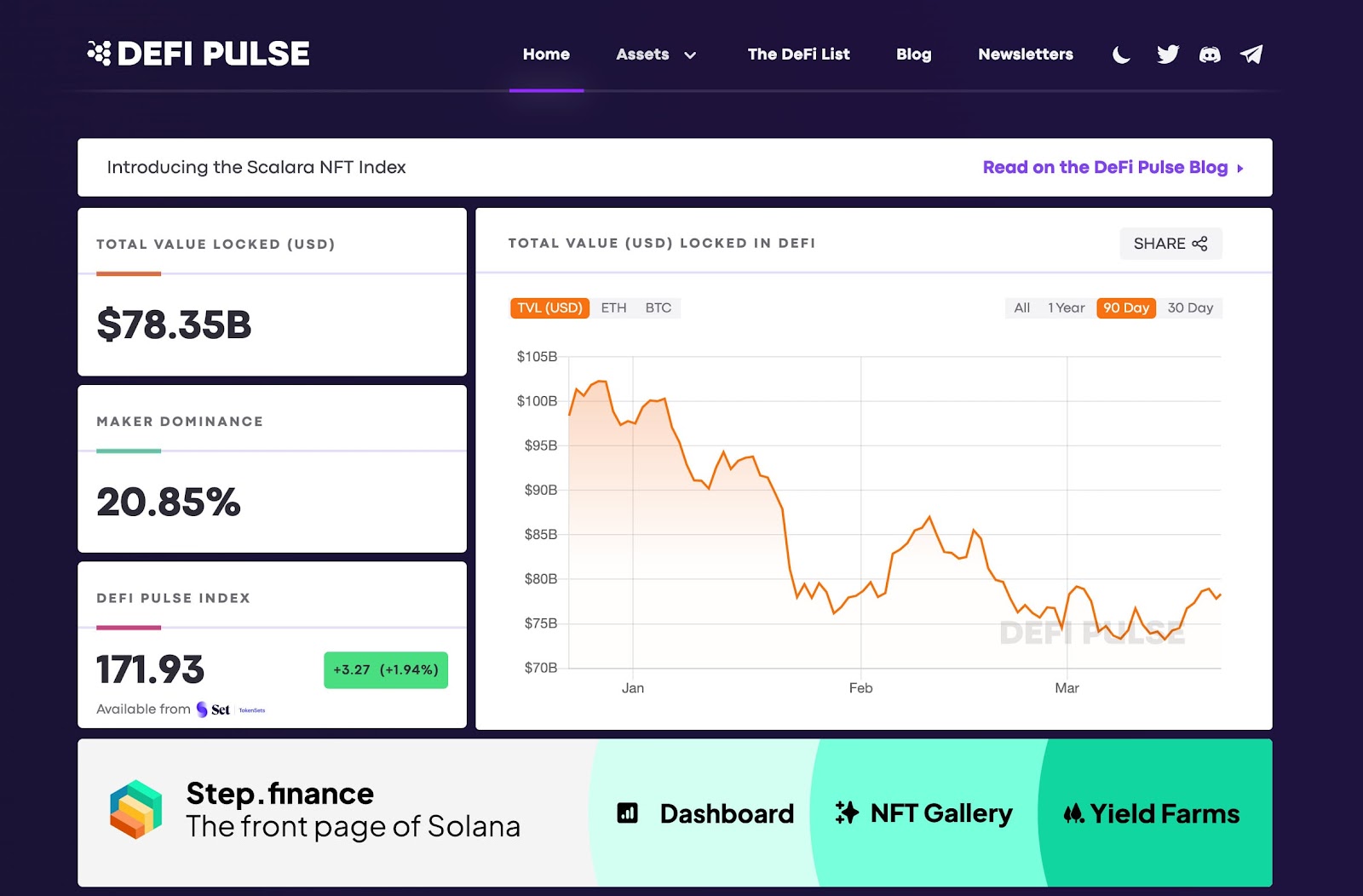1363x896 pixels.
Task: Click the Maker Dominance heading
Action: pyautogui.click(x=180, y=422)
